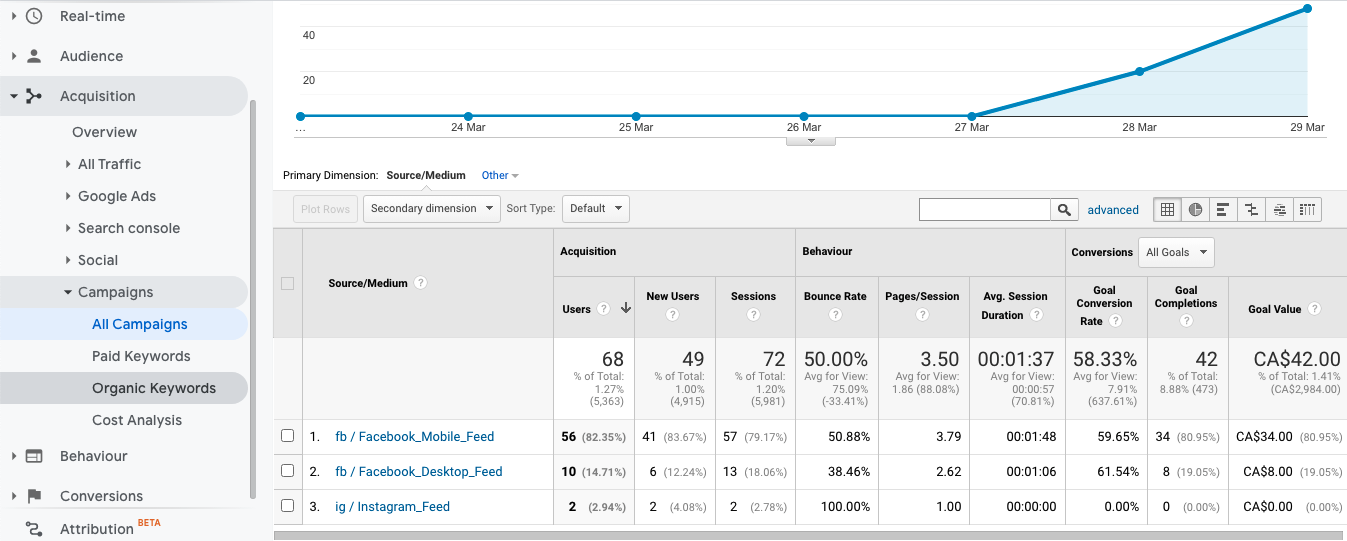
Task: Click the advanced filter link
Action: click(1113, 210)
